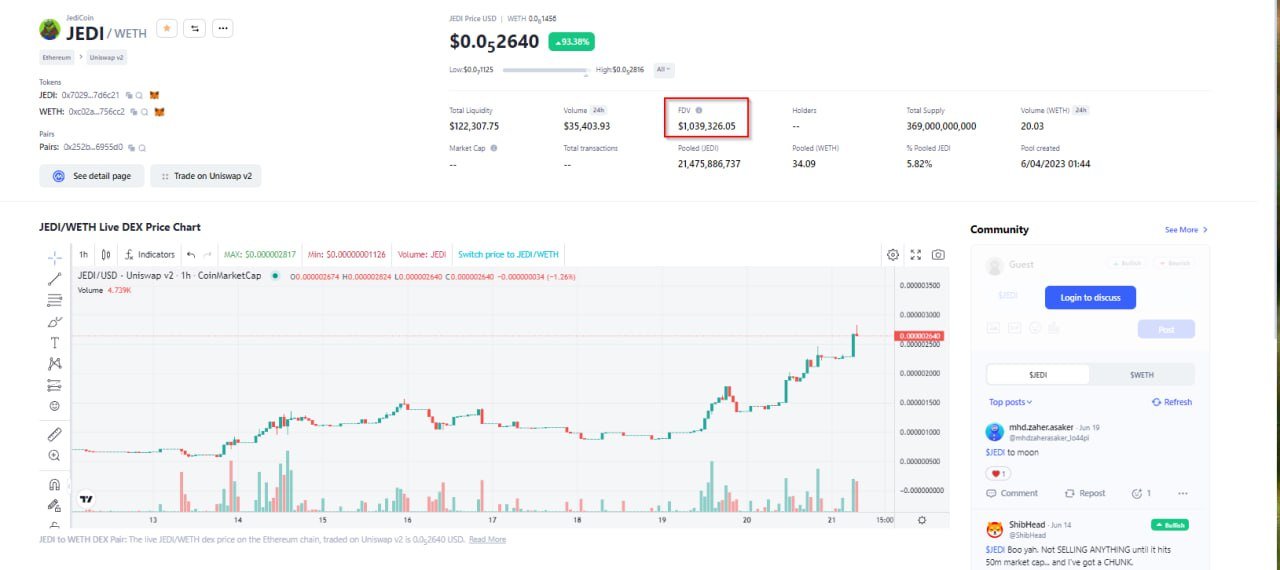1280x570 pixels.
Task: Undo the last chart action
Action: 191,255
